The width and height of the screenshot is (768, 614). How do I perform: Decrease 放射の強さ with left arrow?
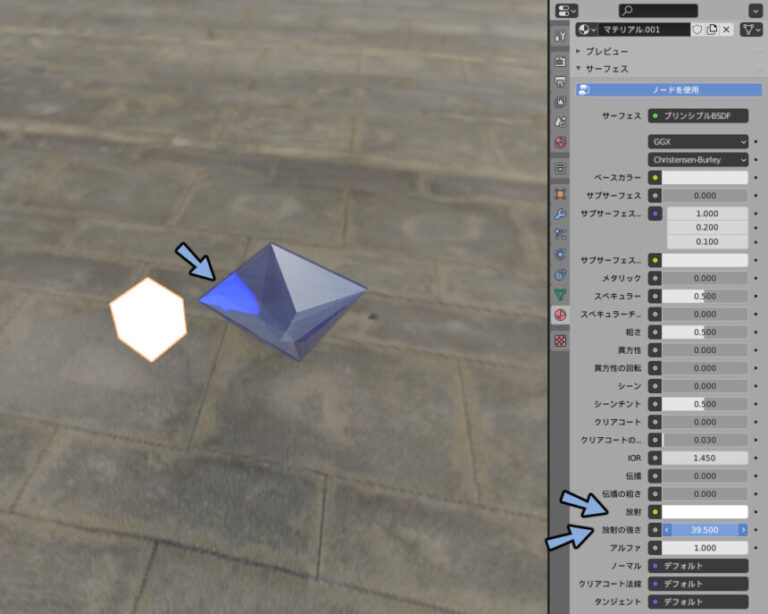pos(667,530)
